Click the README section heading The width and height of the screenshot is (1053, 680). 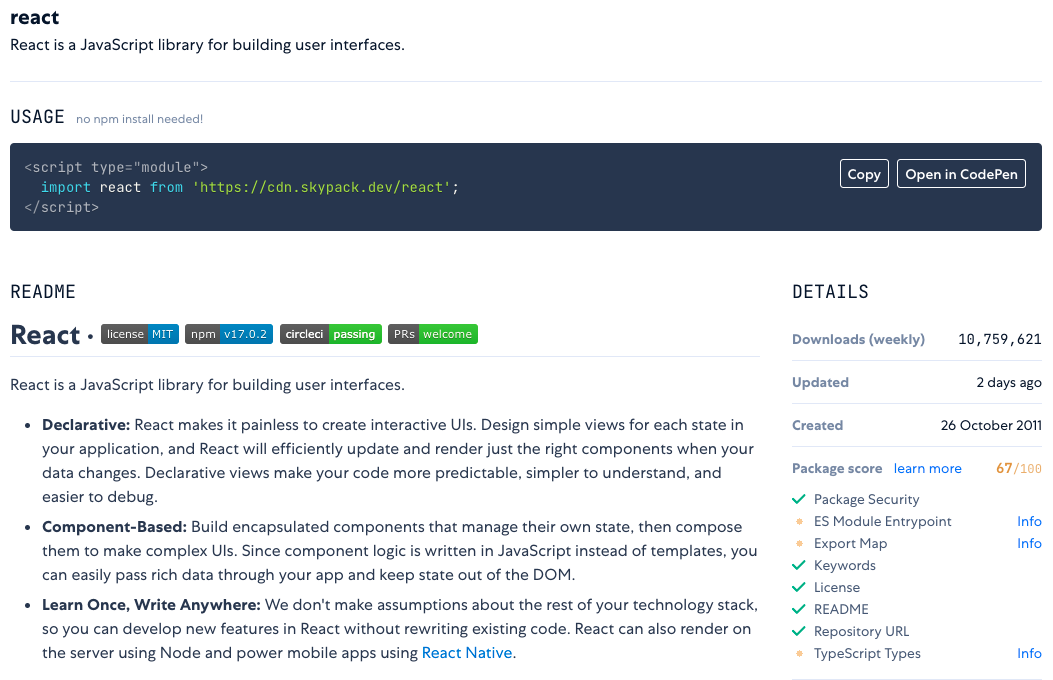(x=43, y=292)
